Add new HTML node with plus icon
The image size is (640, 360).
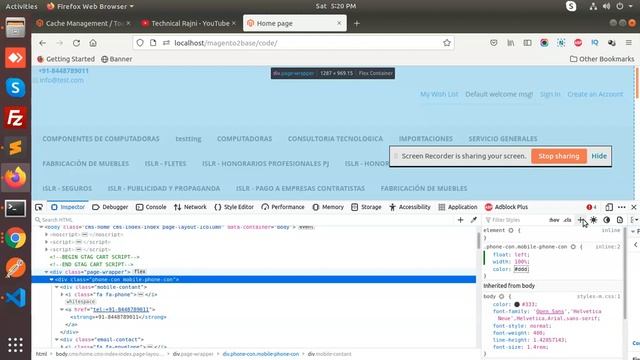tap(460, 220)
